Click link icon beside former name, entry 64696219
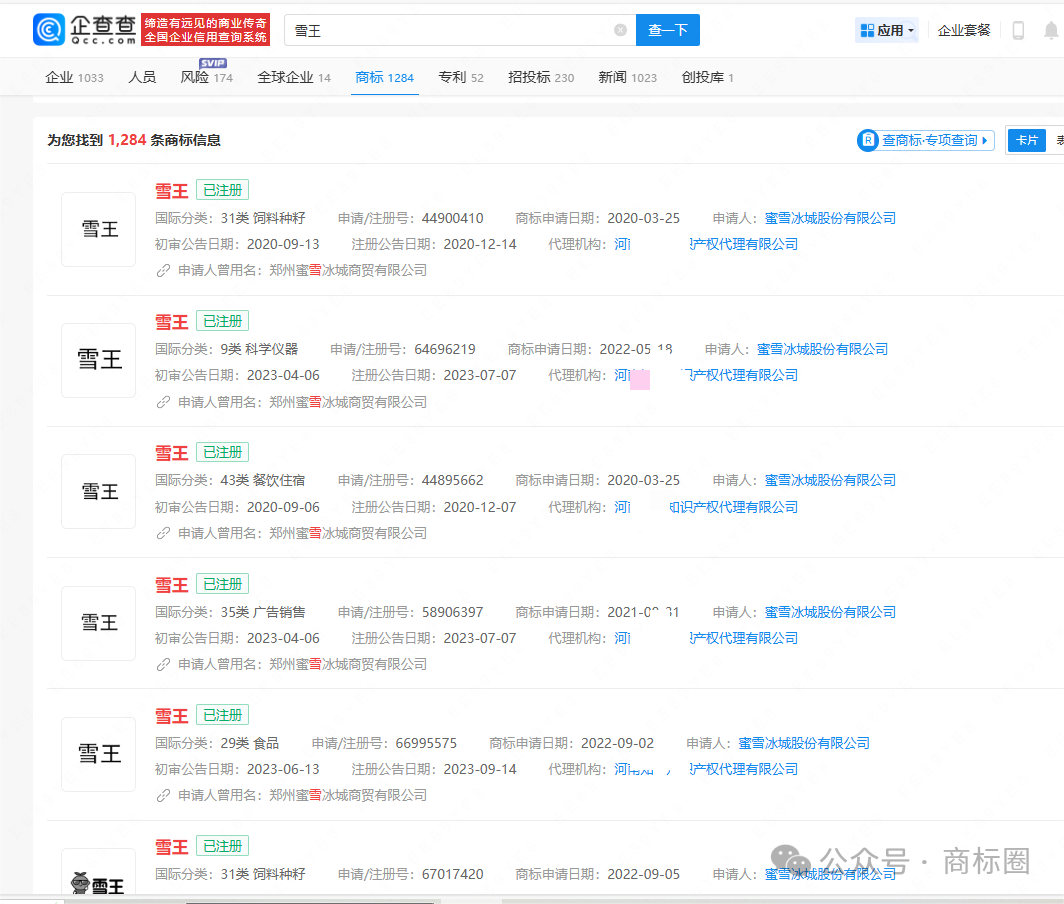1064x904 pixels. click(x=163, y=402)
